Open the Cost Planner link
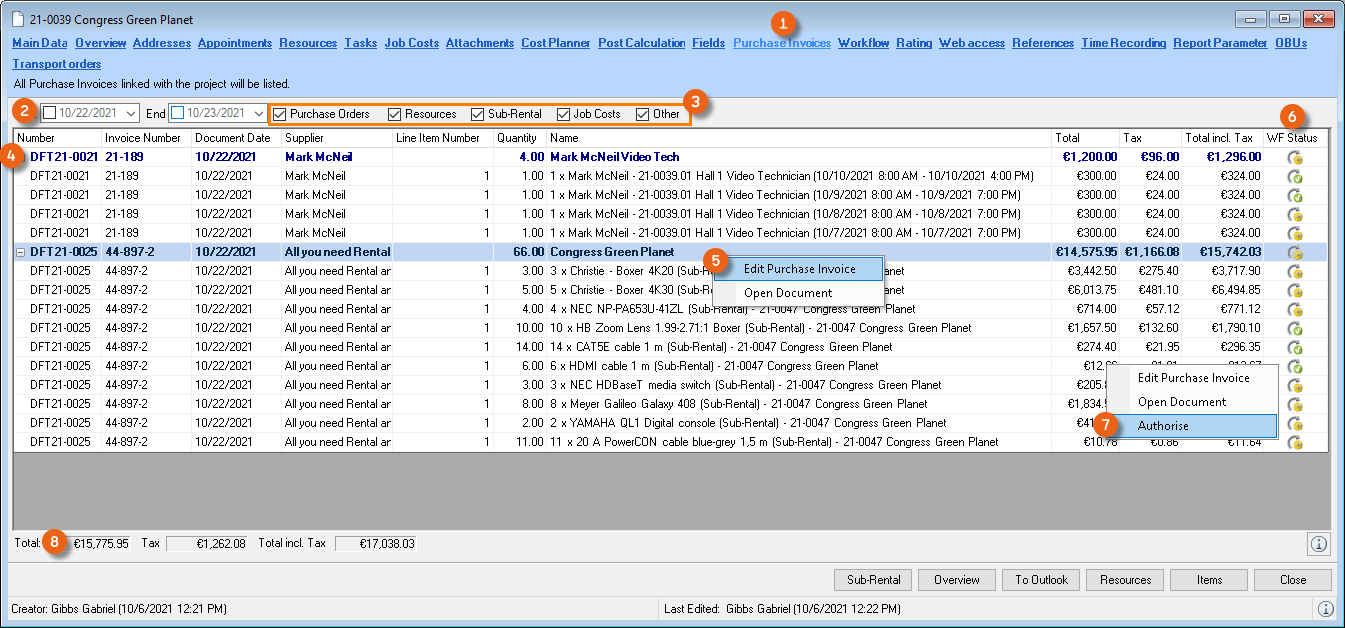Viewport: 1345px width, 628px height. 556,43
